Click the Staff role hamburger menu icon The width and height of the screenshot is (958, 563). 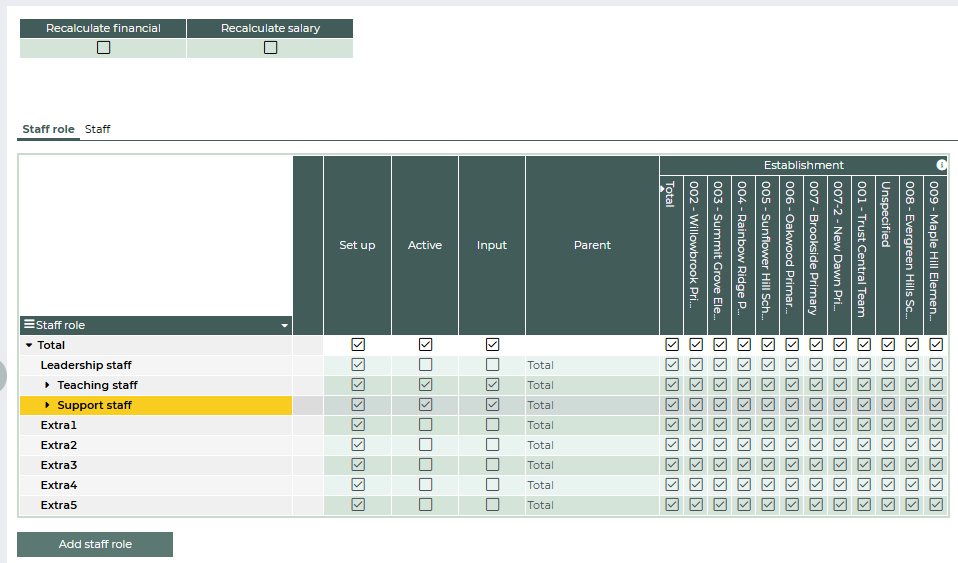[x=29, y=324]
